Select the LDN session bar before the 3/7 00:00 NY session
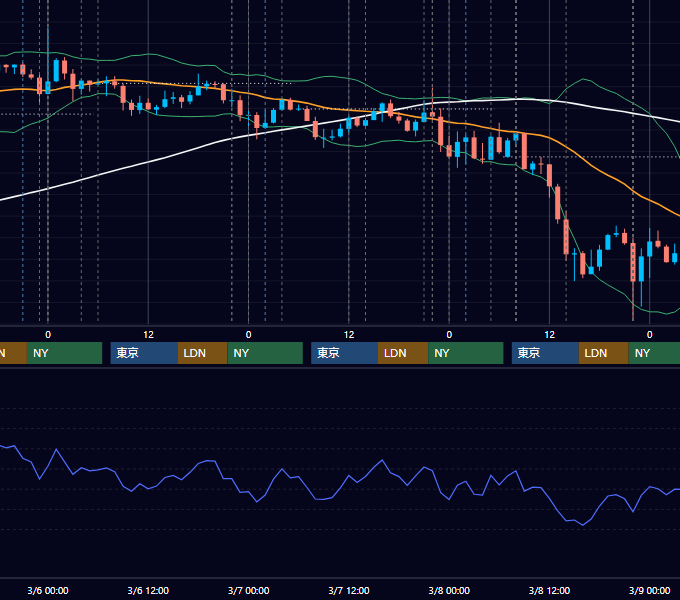This screenshot has height=600, width=680. (203, 353)
